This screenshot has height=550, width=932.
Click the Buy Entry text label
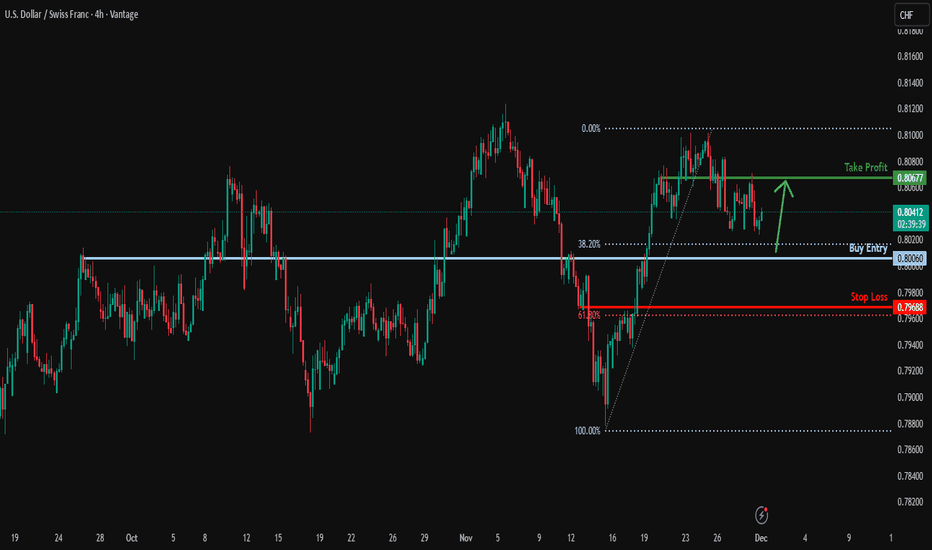tap(868, 247)
